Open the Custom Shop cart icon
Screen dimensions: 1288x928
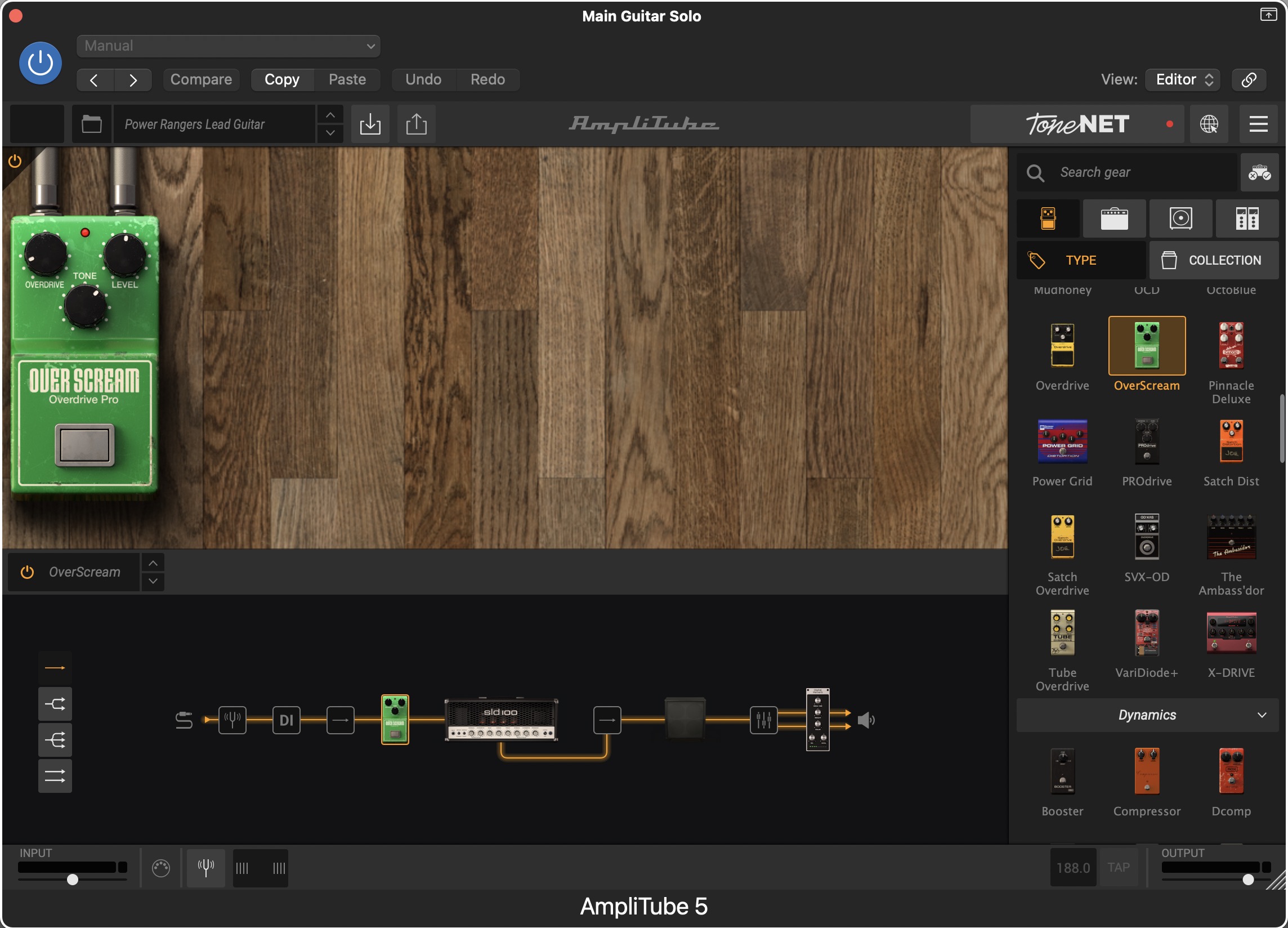[x=1259, y=172]
